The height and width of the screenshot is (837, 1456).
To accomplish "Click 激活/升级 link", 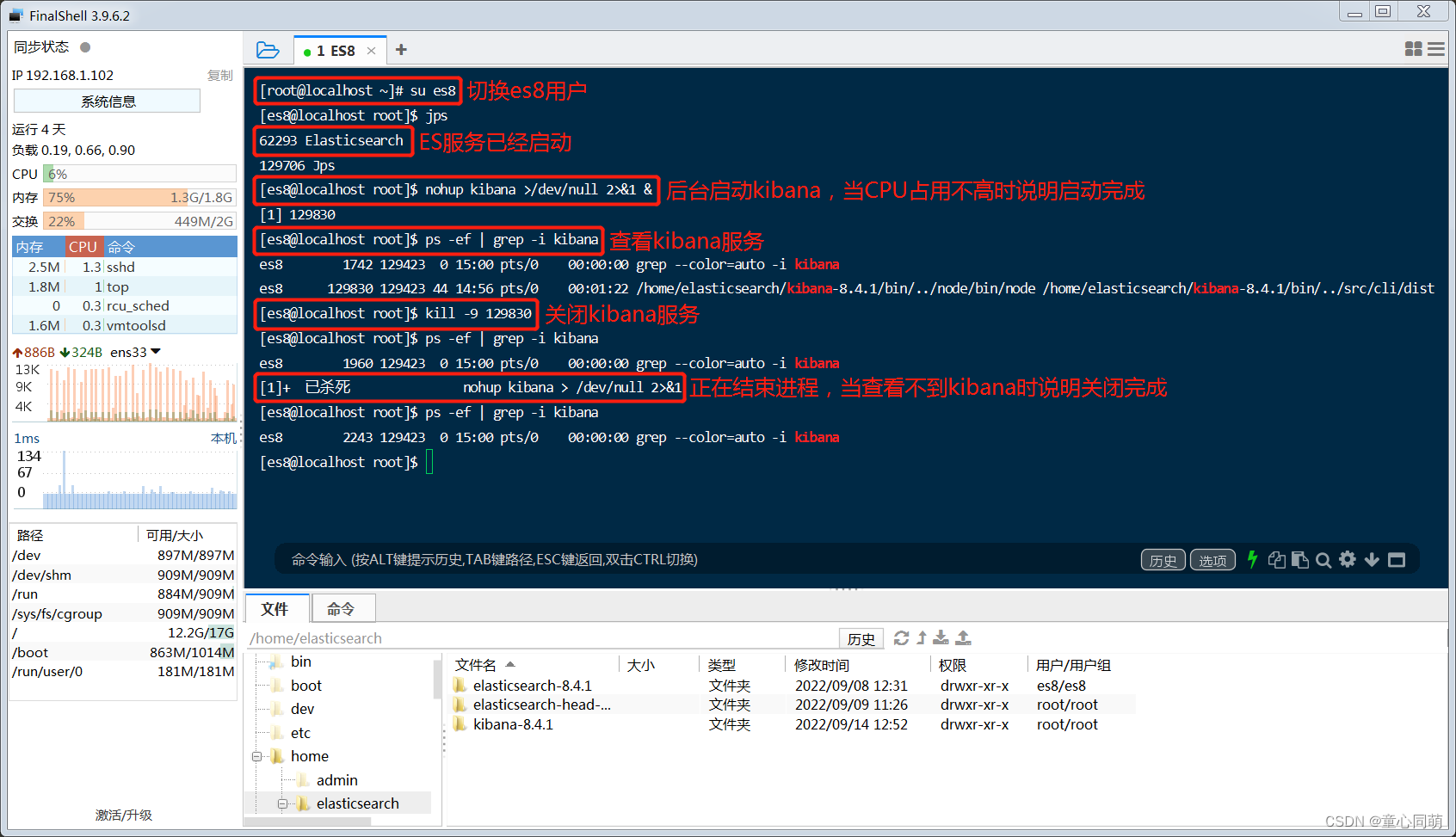I will tap(124, 815).
